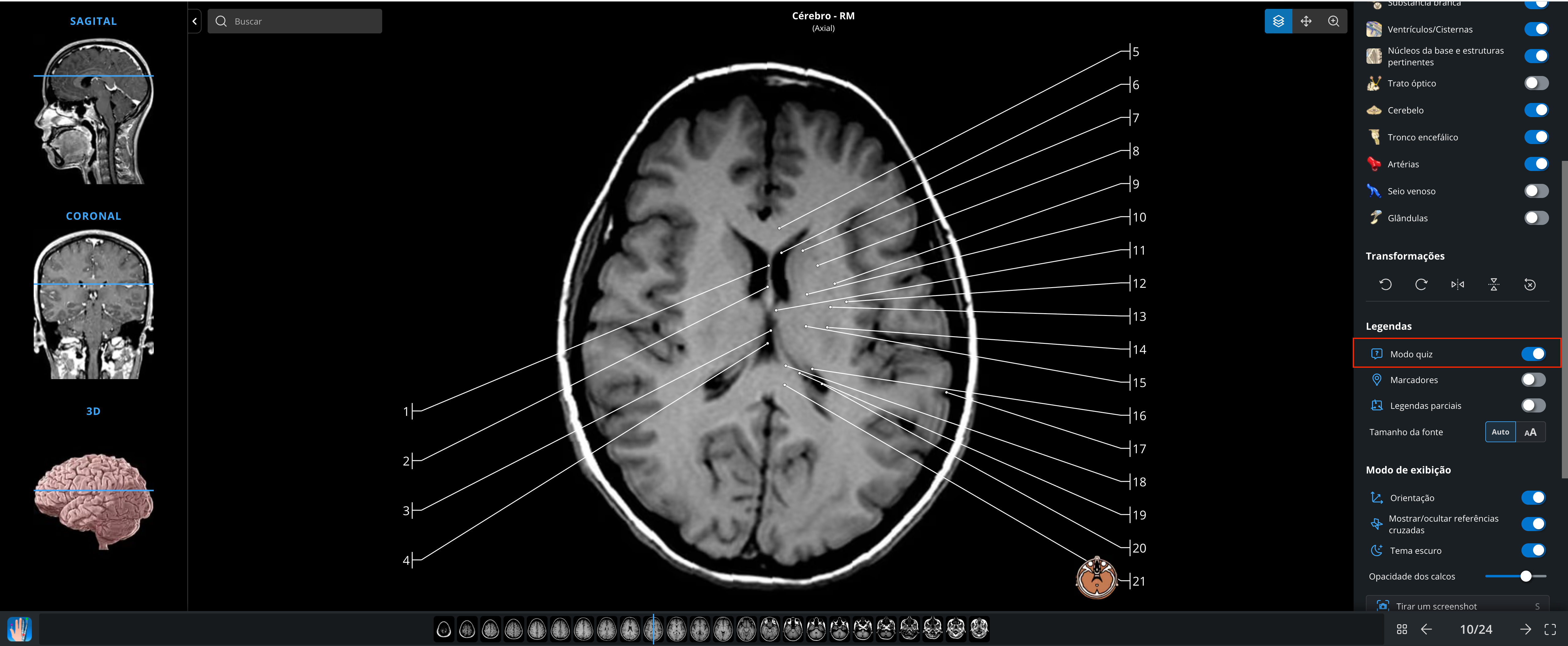
Task: Toggle Mostrar/ocultar referências cruzadas
Action: click(1533, 524)
